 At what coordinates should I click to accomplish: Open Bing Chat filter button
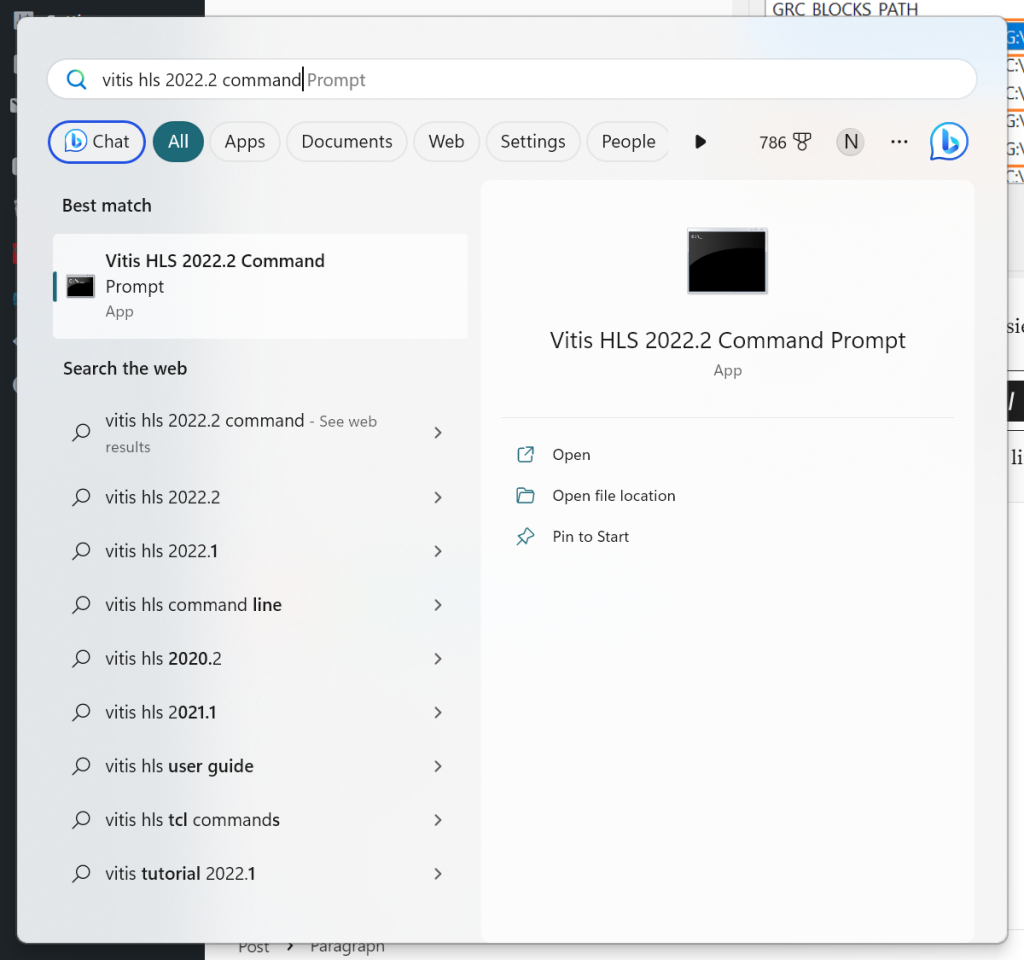pyautogui.click(x=97, y=142)
